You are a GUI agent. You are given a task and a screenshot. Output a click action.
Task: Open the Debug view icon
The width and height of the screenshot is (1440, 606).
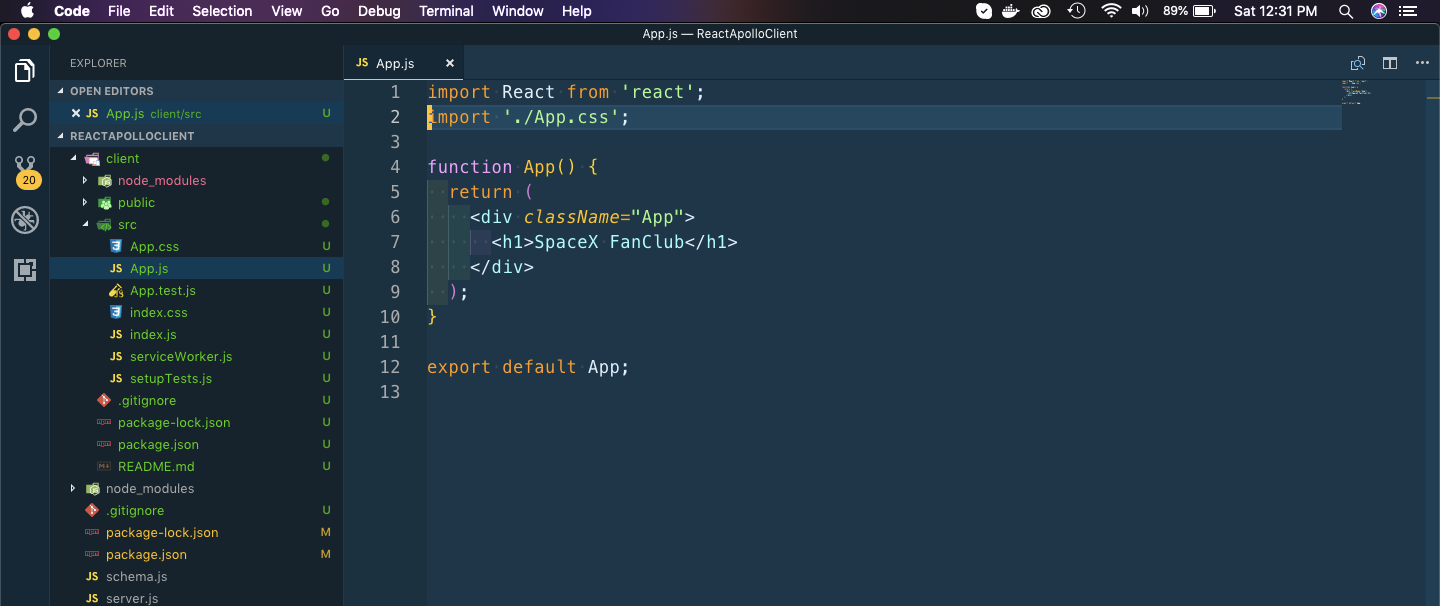pyautogui.click(x=25, y=220)
